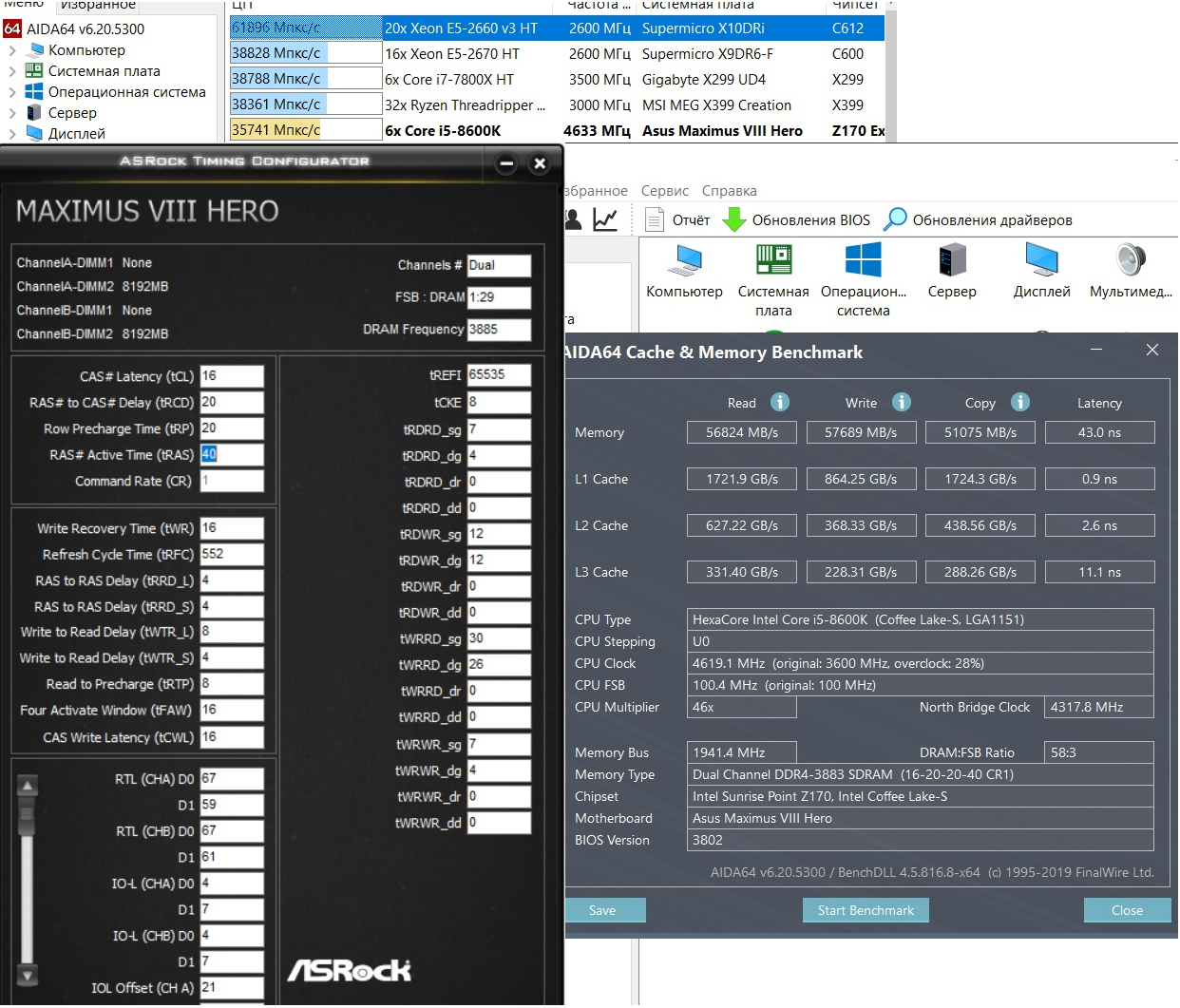Click the Command Rate (CR) field
Screen dimensions: 1180x1008
[232, 481]
